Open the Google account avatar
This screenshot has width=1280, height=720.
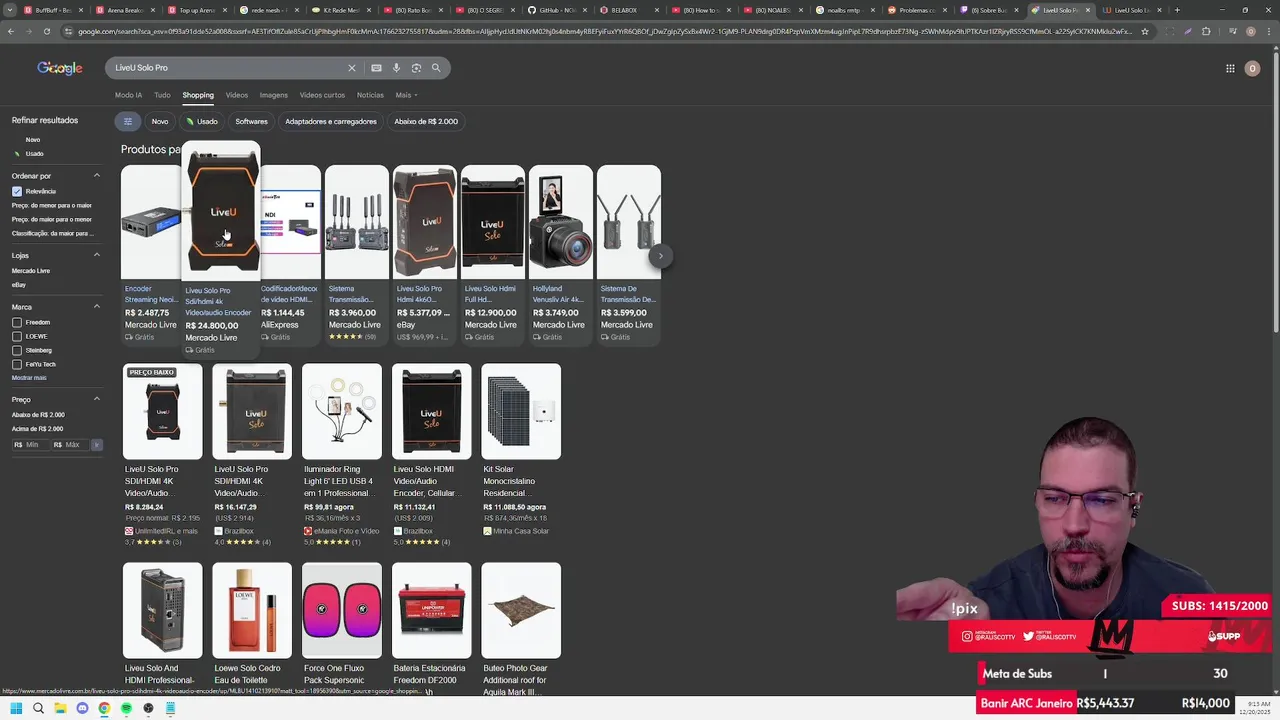click(x=1252, y=68)
